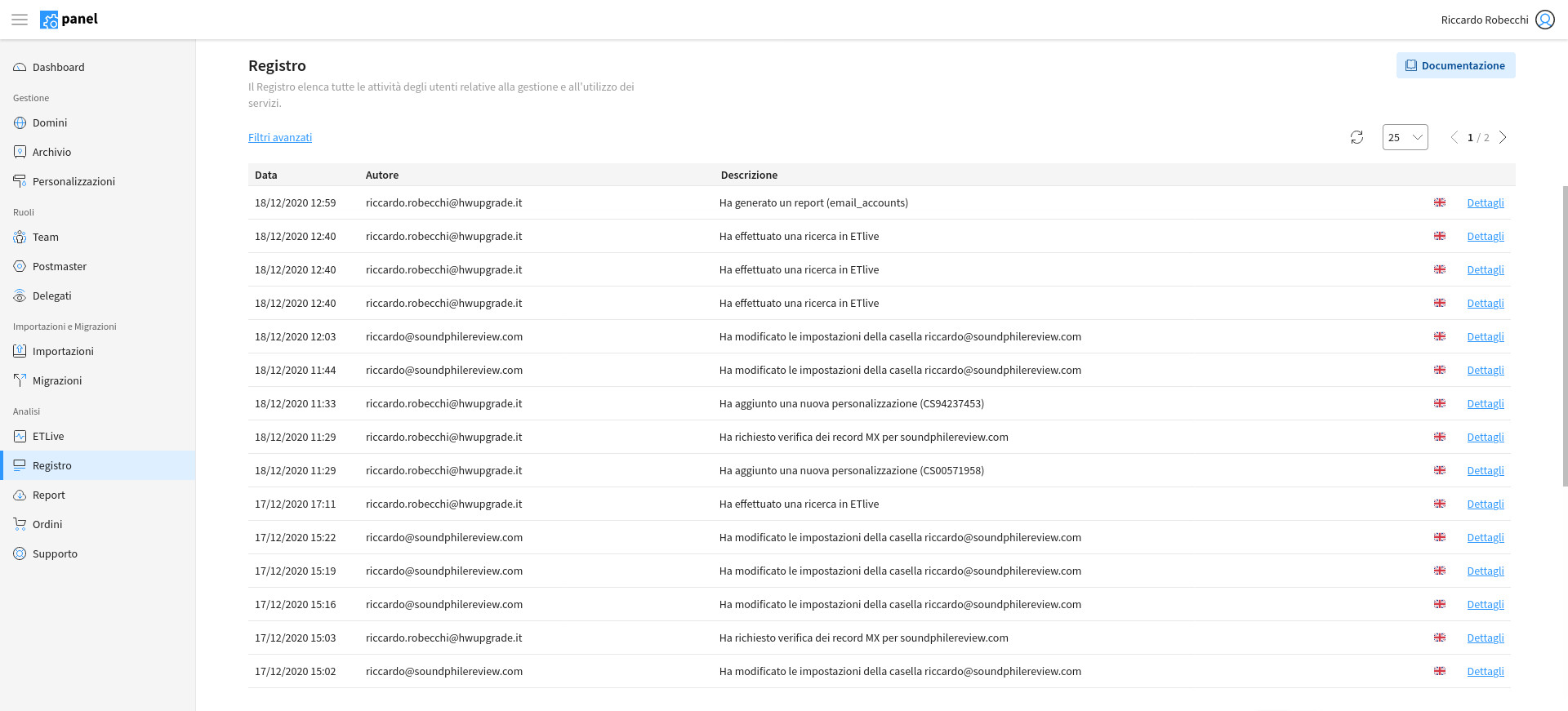
Task: Click the date 17/12/2020 15:16
Action: [295, 604]
